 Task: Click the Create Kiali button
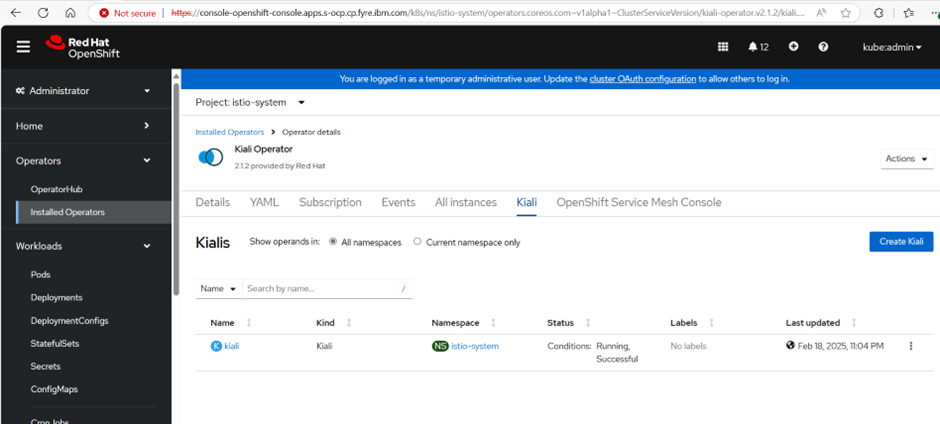901,241
